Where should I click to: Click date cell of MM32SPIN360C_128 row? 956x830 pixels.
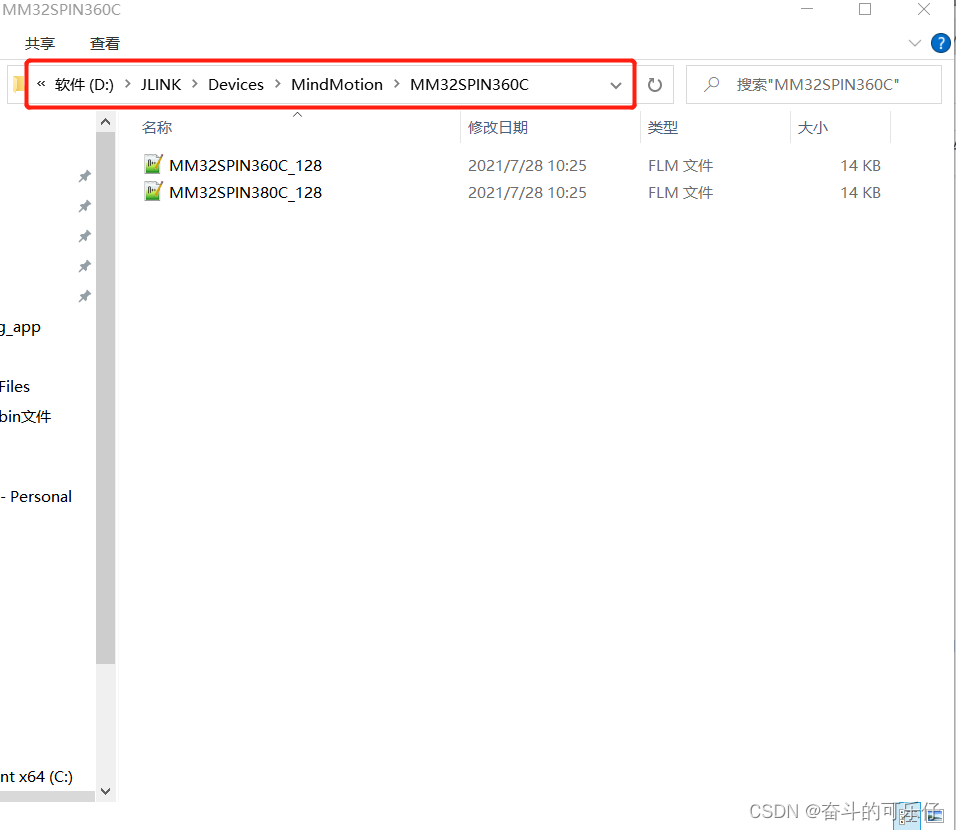coord(527,166)
